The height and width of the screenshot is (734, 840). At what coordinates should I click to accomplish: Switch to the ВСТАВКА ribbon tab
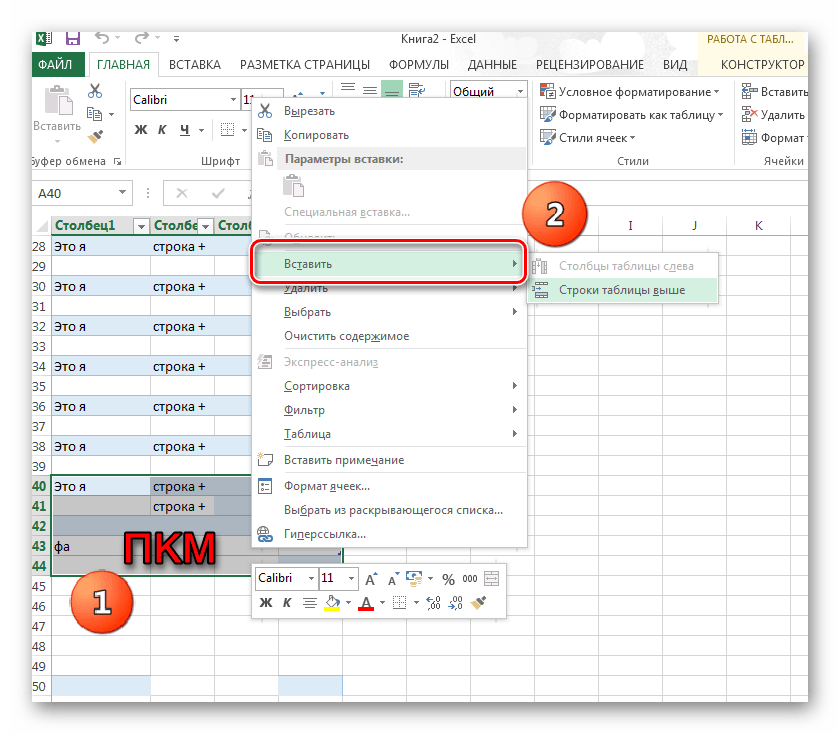coord(194,65)
